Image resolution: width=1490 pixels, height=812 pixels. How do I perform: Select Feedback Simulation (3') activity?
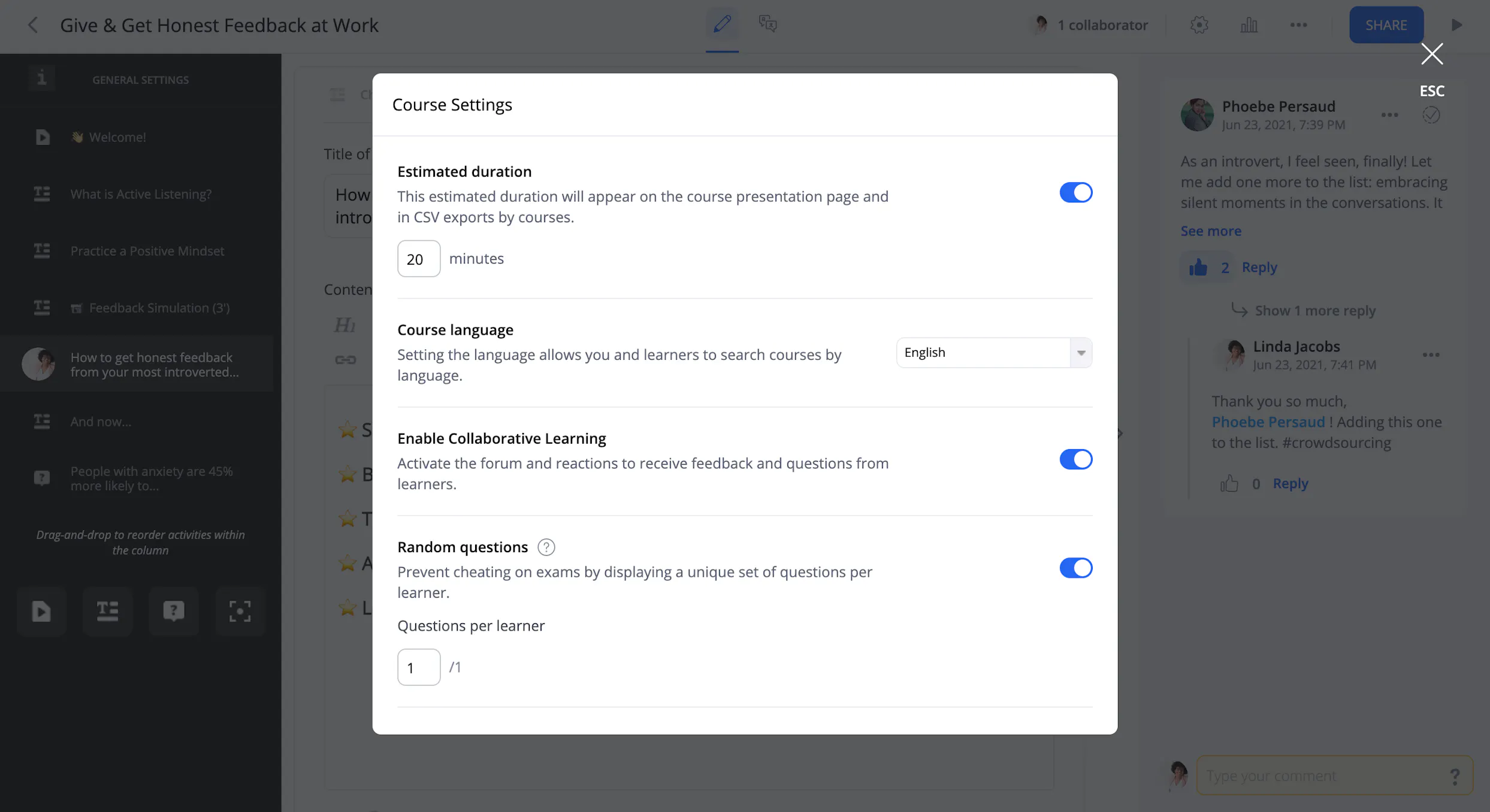pyautogui.click(x=137, y=308)
